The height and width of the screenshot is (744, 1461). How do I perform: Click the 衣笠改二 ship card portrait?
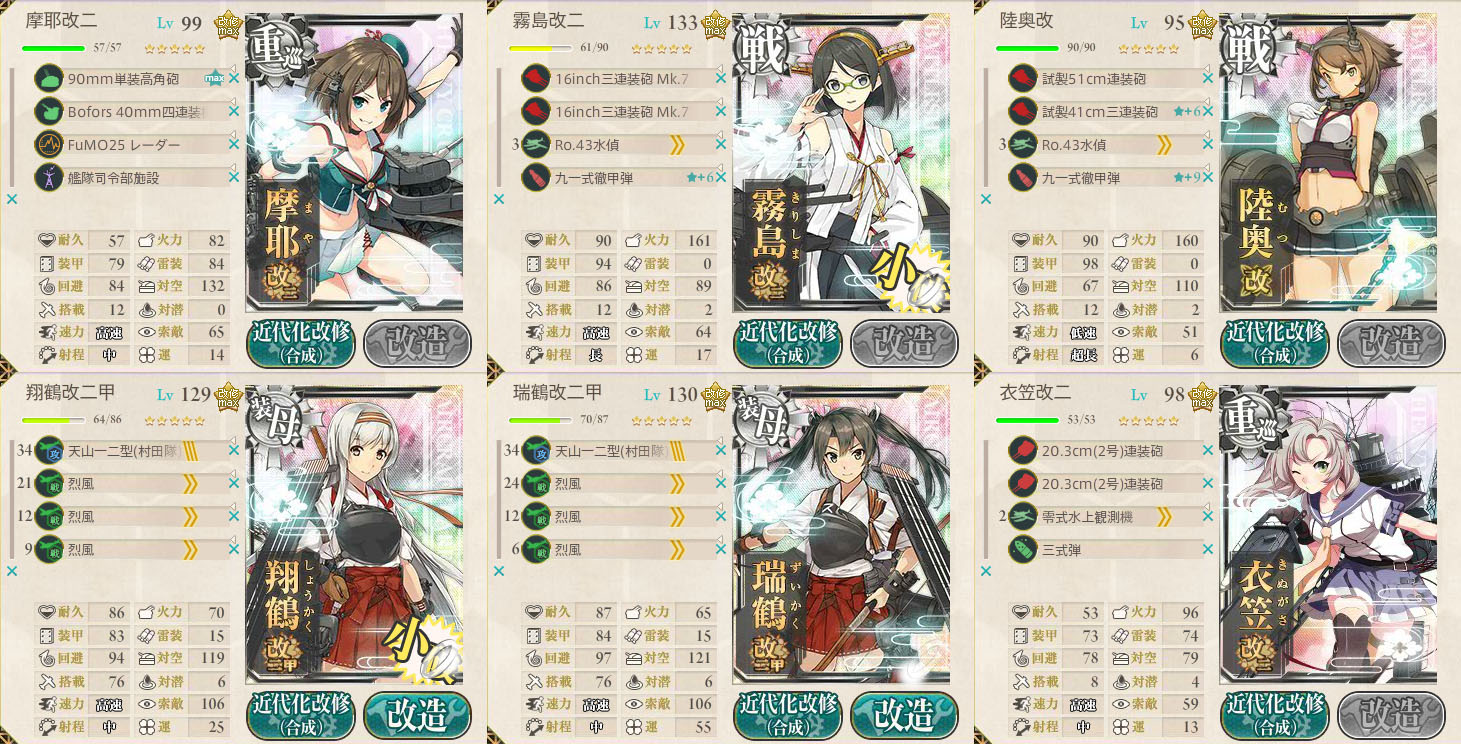1327,535
